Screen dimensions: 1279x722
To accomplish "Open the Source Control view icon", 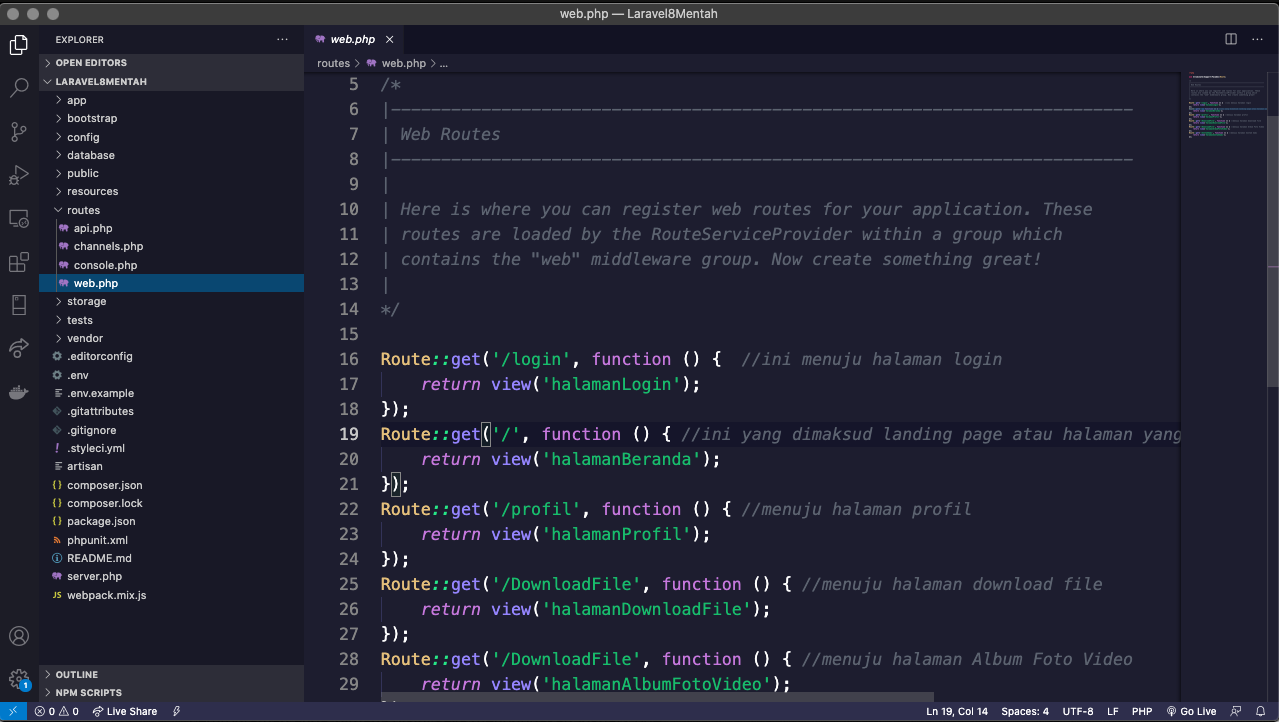I will point(19,131).
